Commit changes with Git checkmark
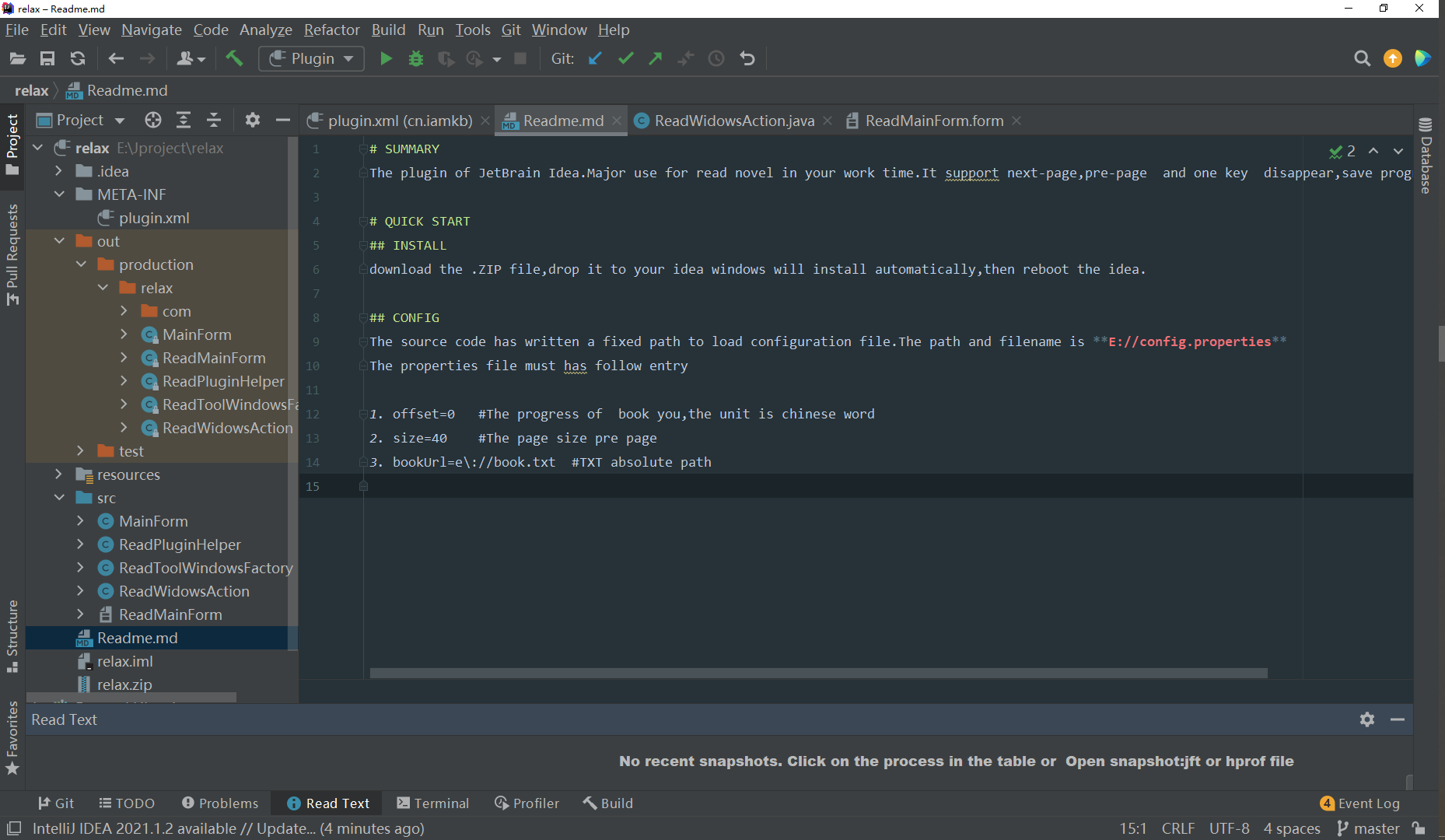 coord(625,58)
